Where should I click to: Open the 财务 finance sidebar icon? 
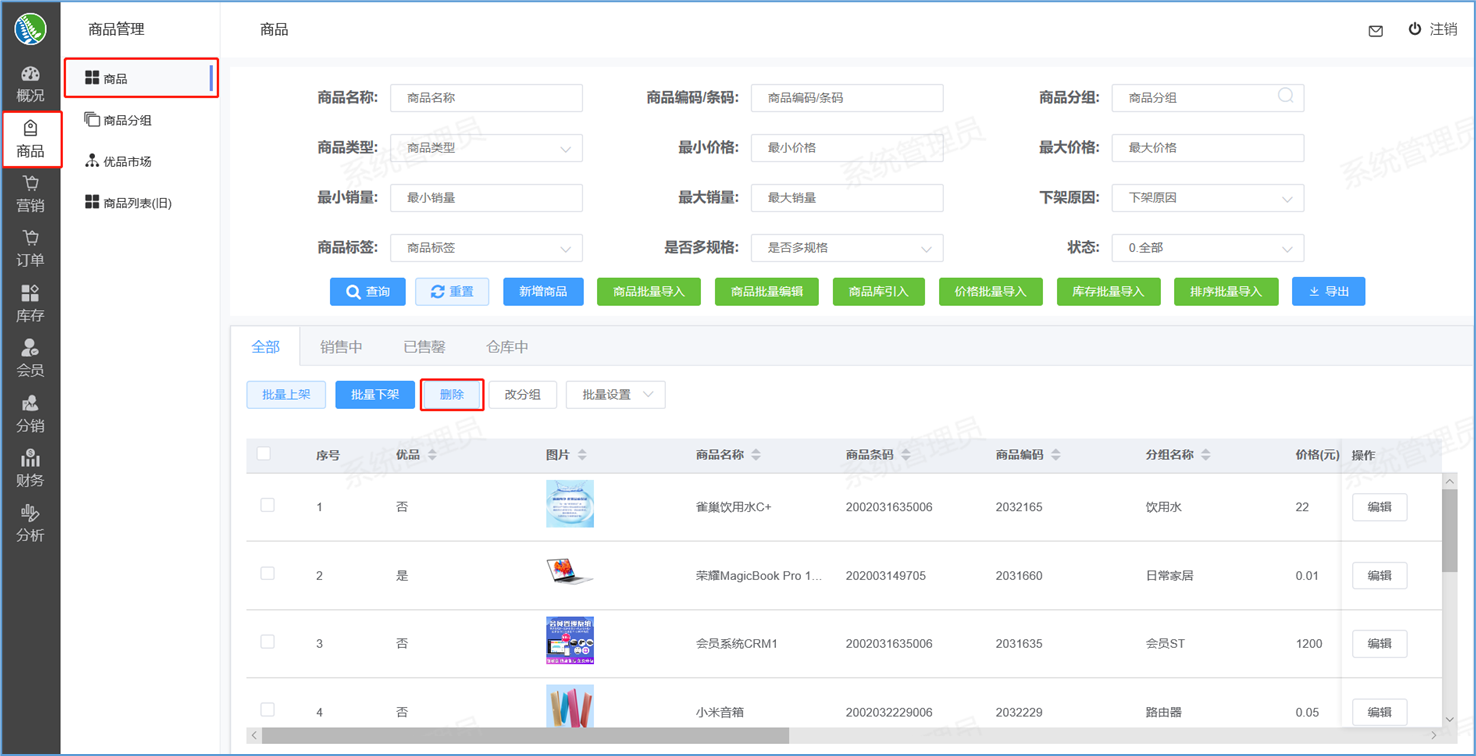point(30,469)
